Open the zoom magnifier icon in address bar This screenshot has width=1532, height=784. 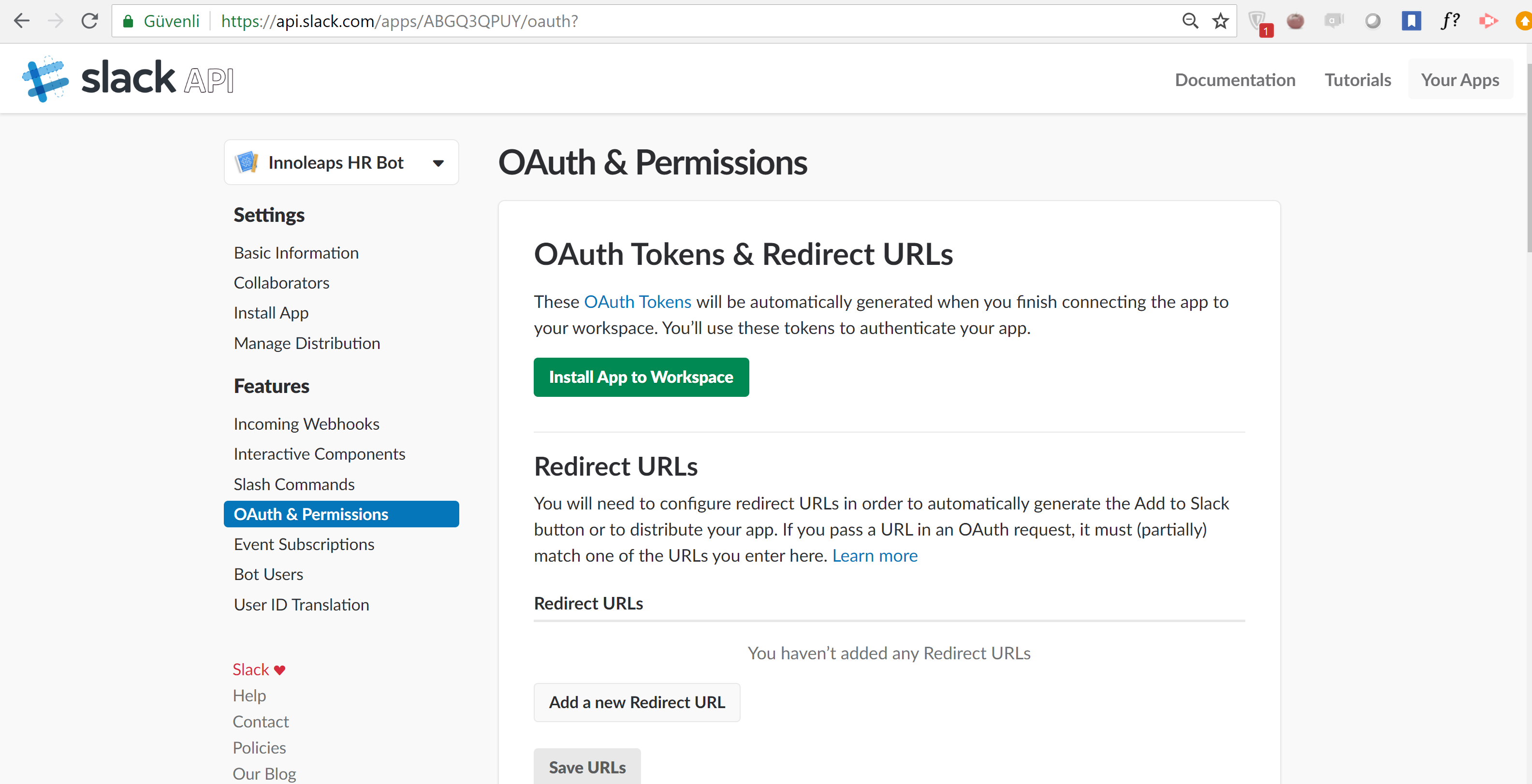[1190, 21]
